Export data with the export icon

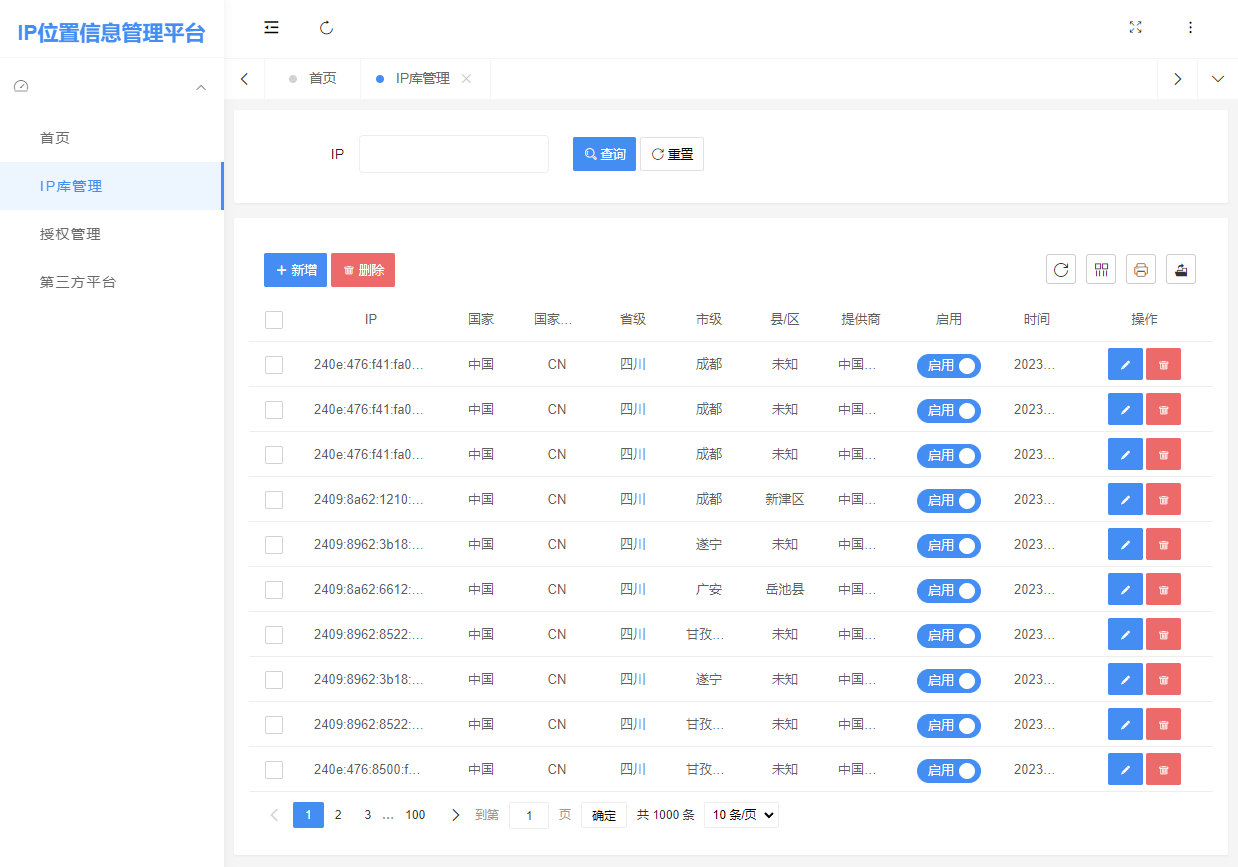pyautogui.click(x=1180, y=269)
